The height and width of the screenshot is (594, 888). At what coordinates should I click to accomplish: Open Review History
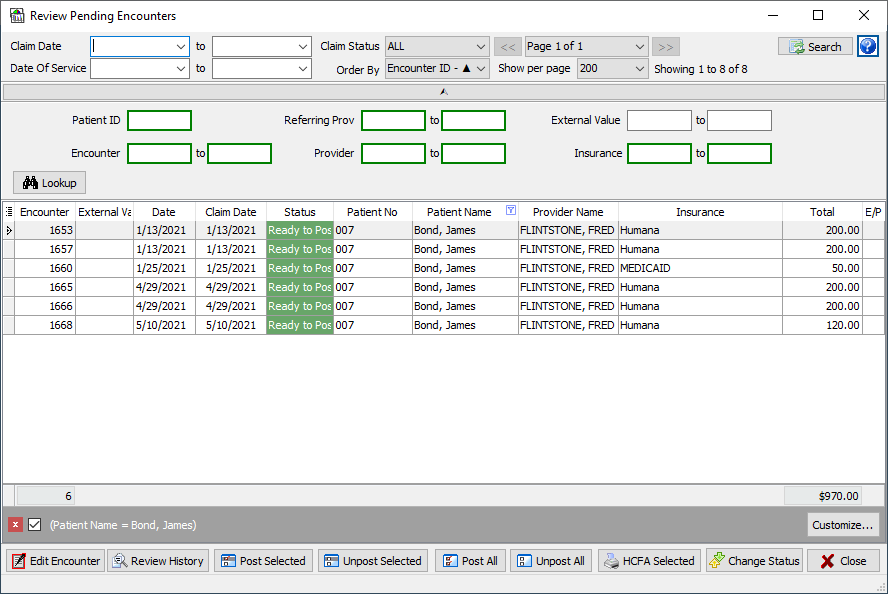[158, 561]
